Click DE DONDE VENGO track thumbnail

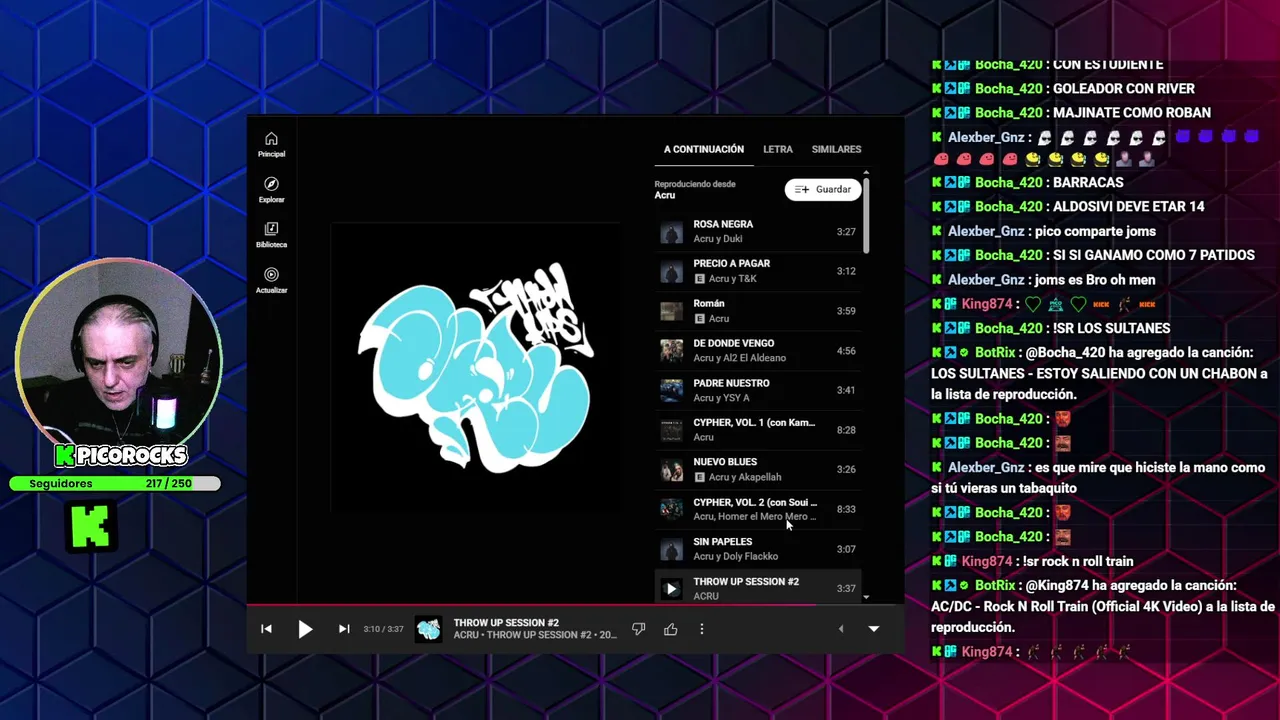[x=671, y=351]
